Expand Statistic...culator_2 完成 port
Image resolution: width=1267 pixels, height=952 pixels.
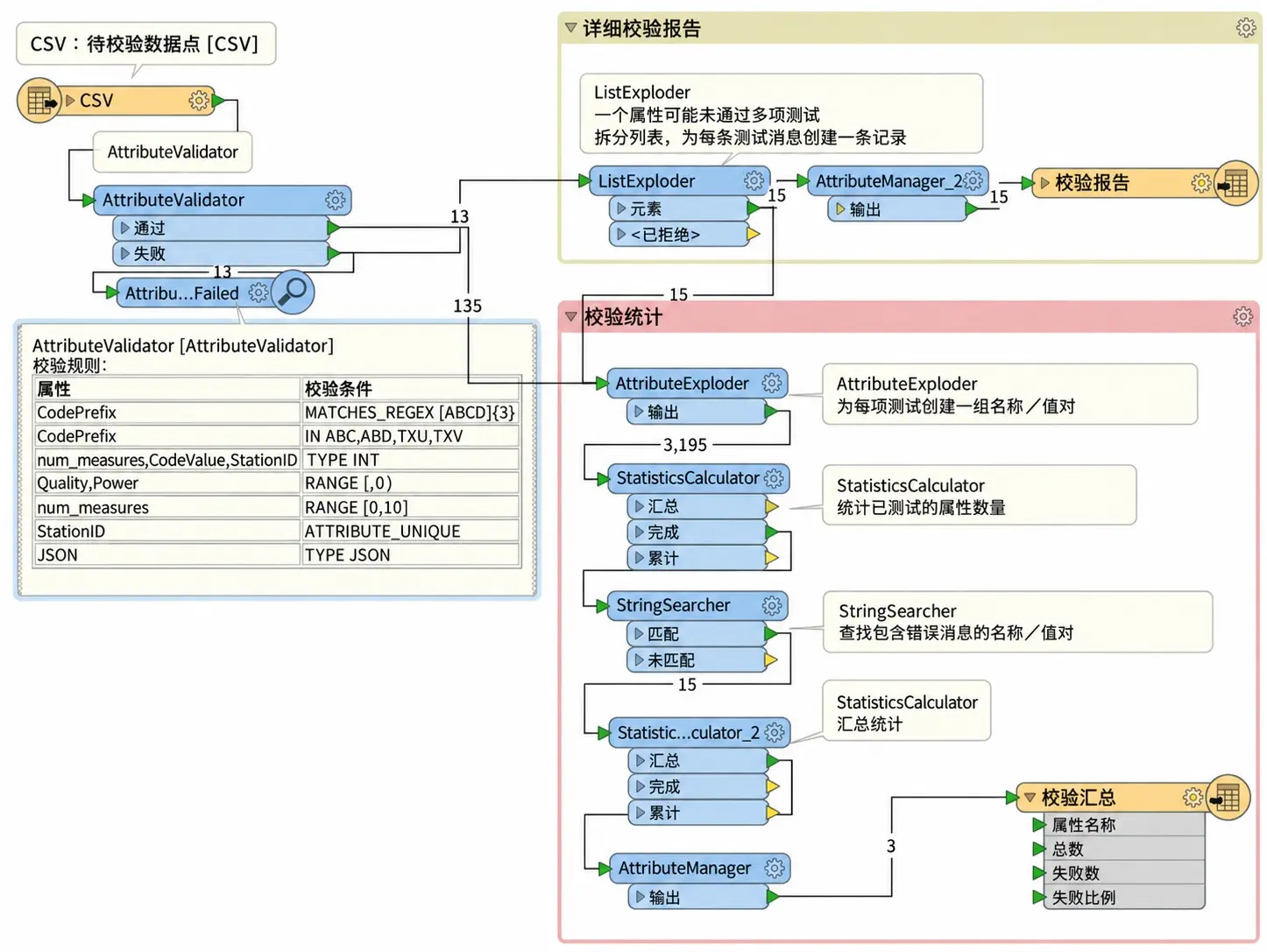point(640,786)
